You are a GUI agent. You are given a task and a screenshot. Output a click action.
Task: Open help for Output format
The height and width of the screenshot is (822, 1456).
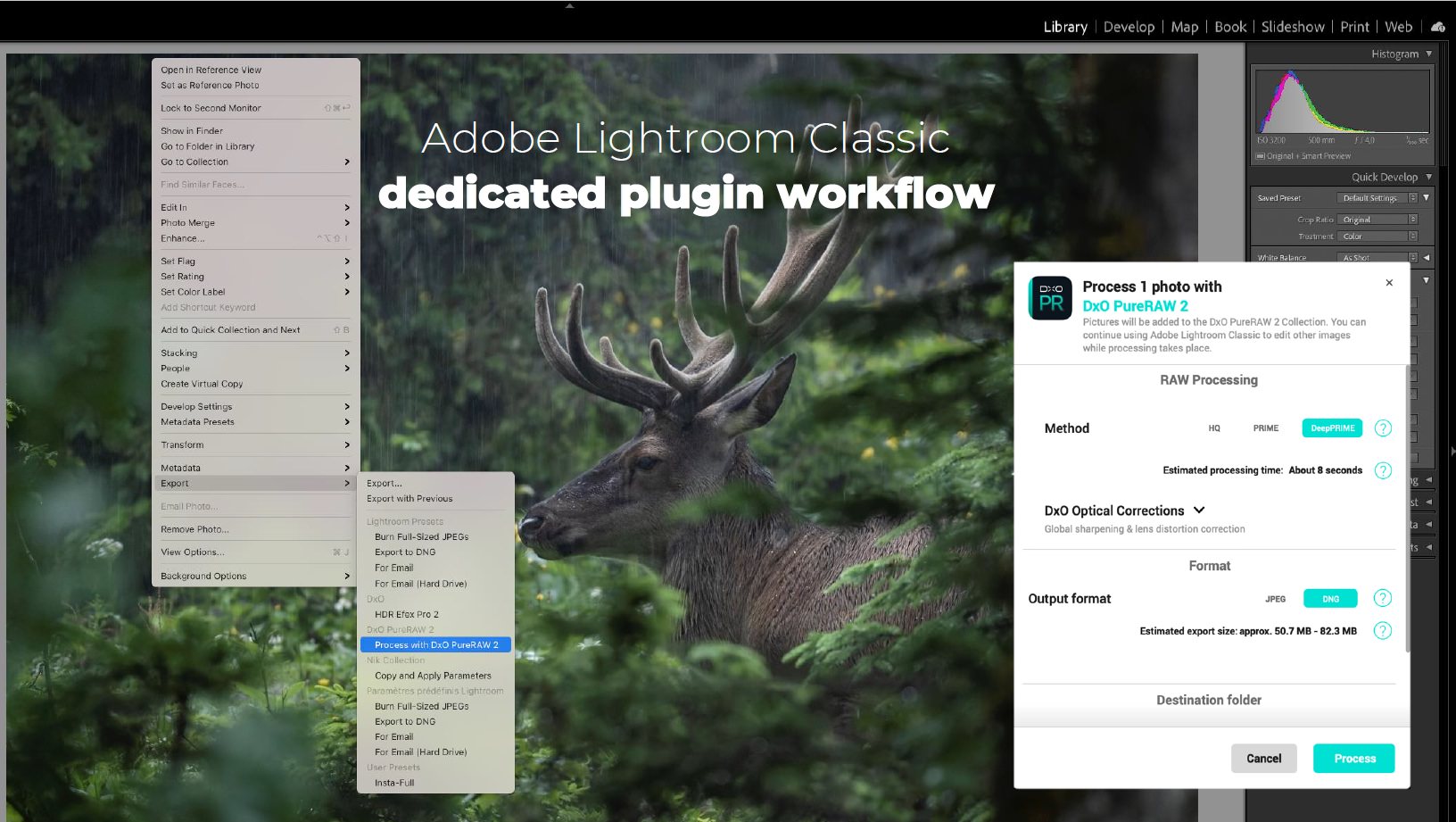(x=1383, y=598)
